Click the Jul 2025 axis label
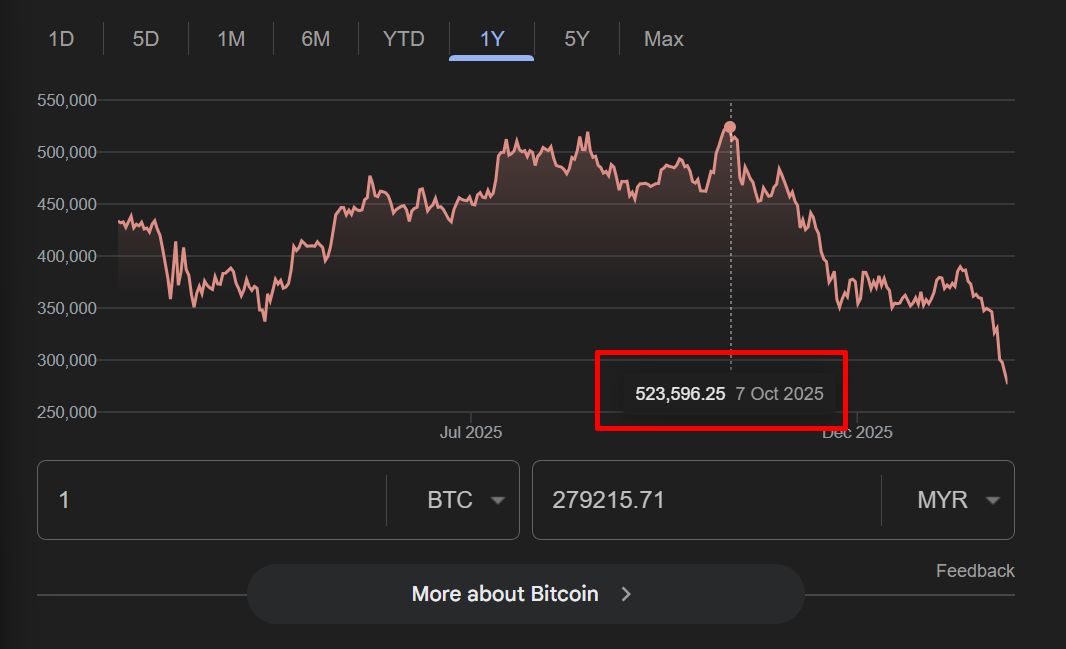Viewport: 1066px width, 649px height. (471, 433)
